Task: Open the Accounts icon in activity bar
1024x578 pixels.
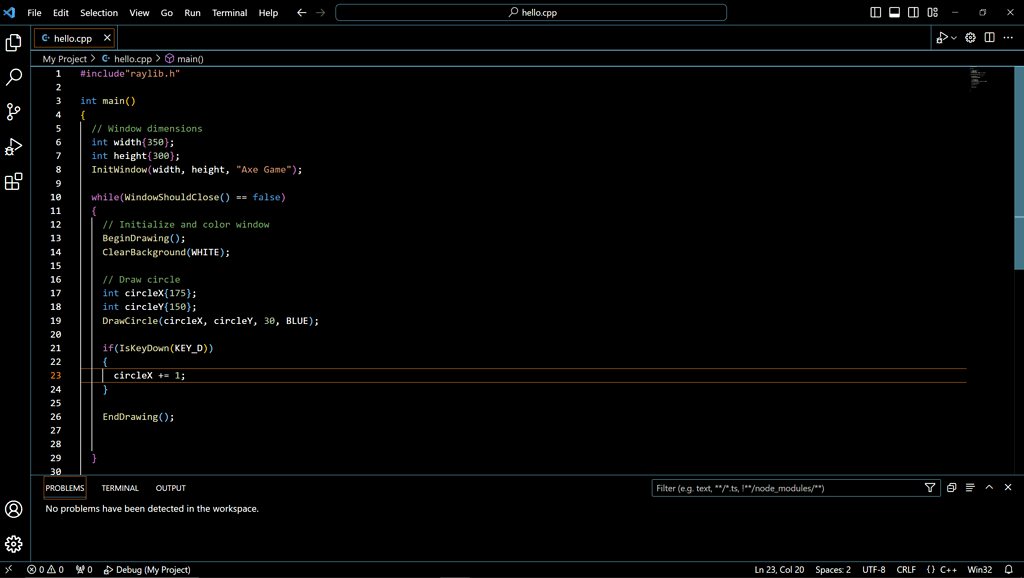Action: click(13, 509)
